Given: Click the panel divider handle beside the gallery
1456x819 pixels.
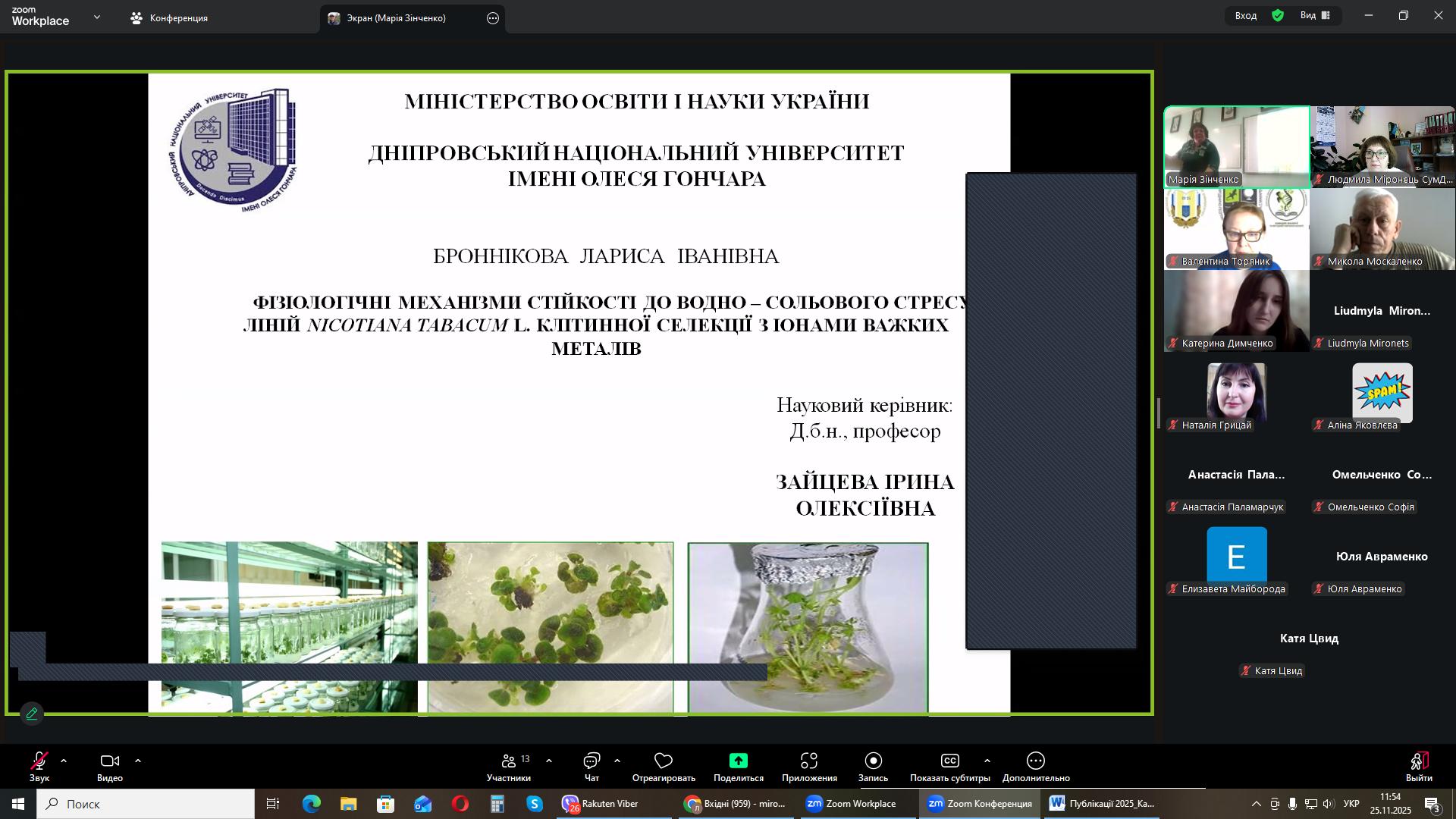Looking at the screenshot, I should [1158, 413].
